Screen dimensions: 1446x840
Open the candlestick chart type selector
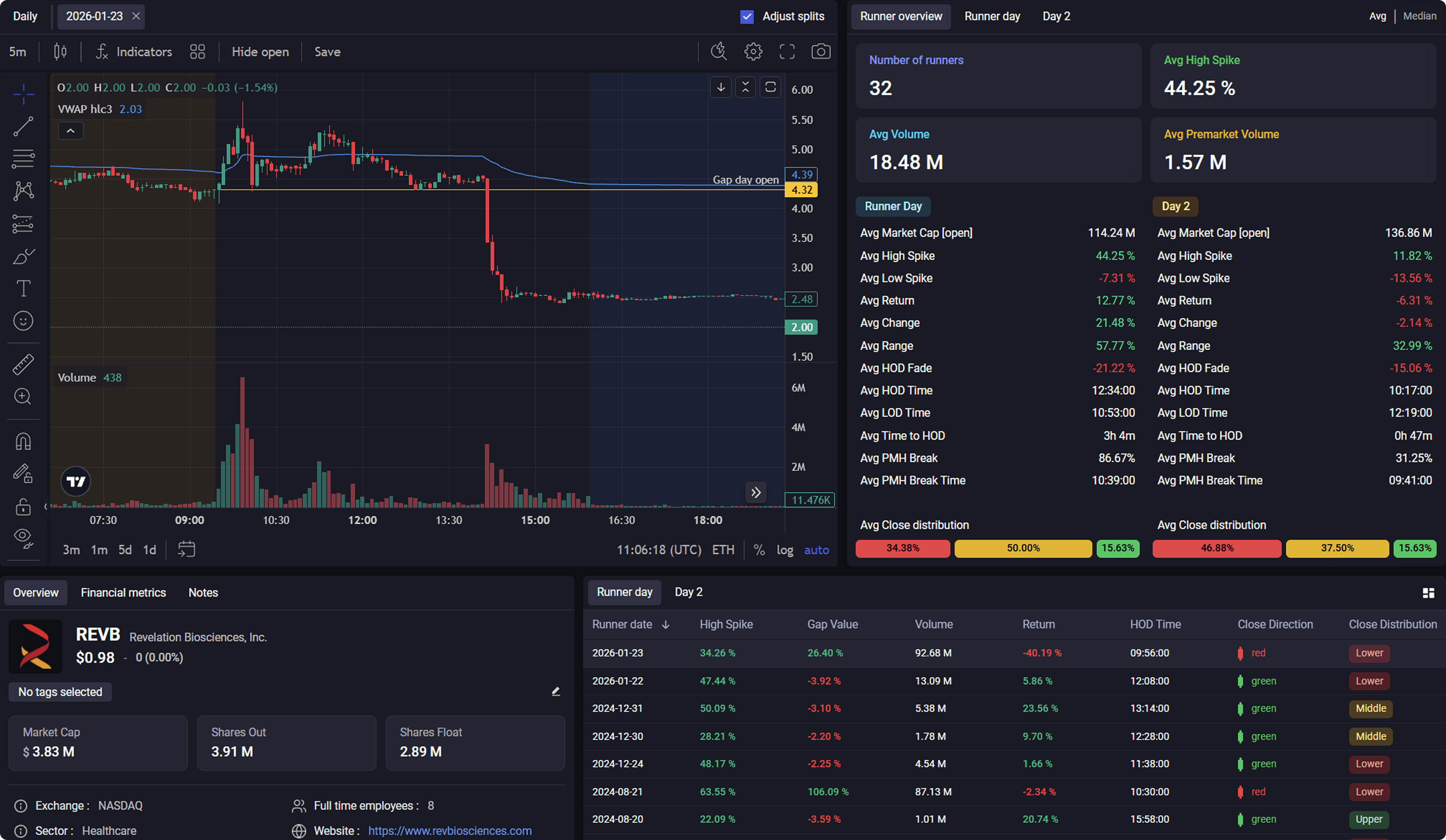click(x=60, y=52)
